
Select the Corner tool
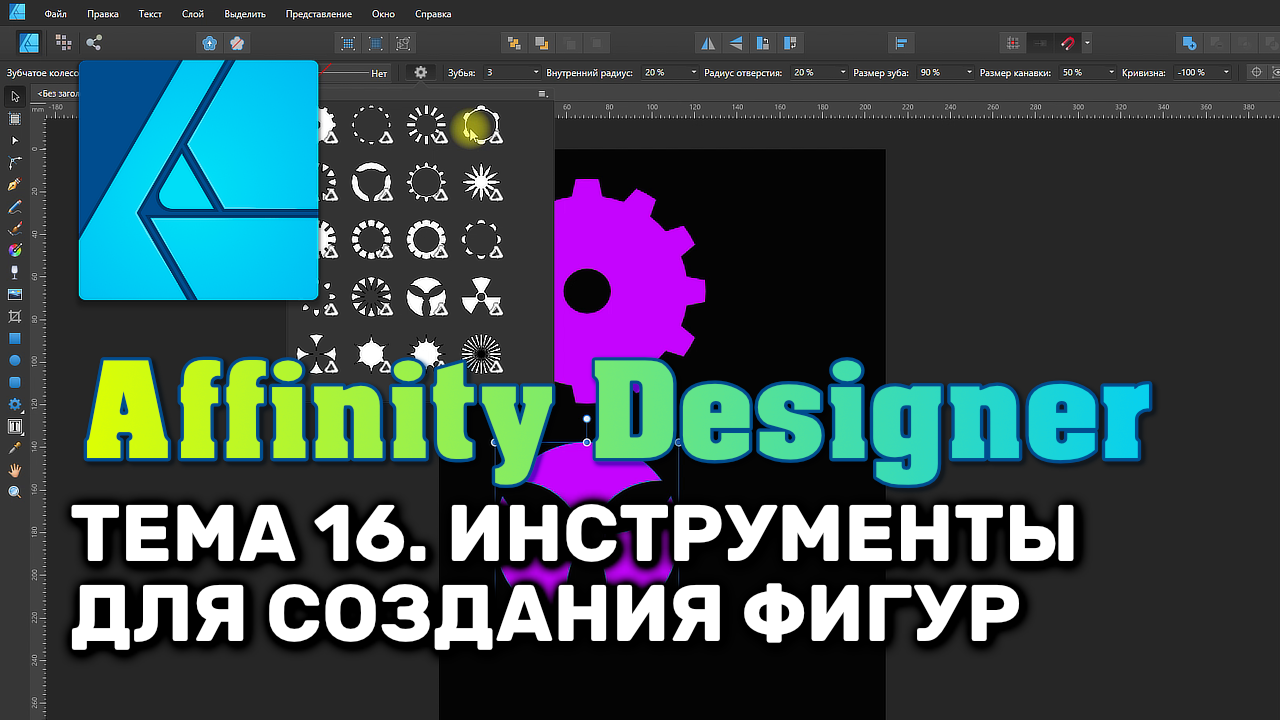[15, 163]
